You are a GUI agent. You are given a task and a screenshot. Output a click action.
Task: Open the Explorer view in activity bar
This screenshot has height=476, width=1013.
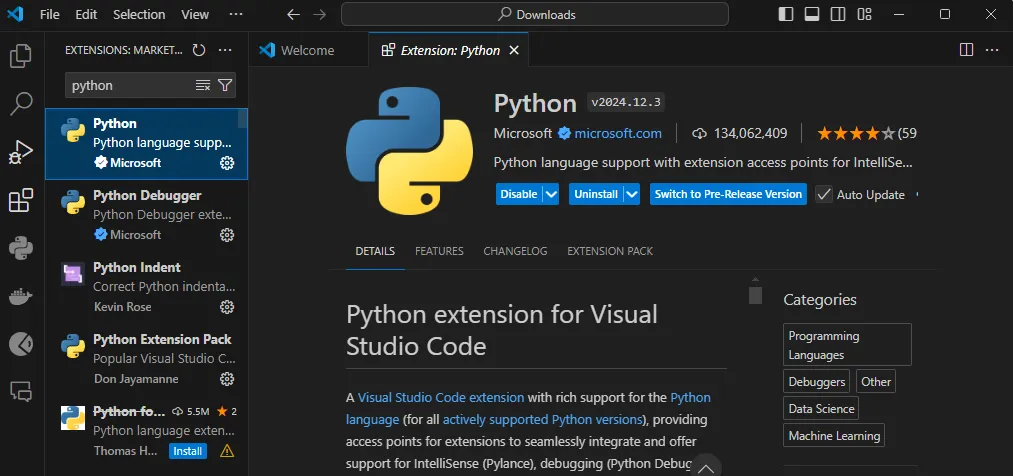click(x=21, y=56)
